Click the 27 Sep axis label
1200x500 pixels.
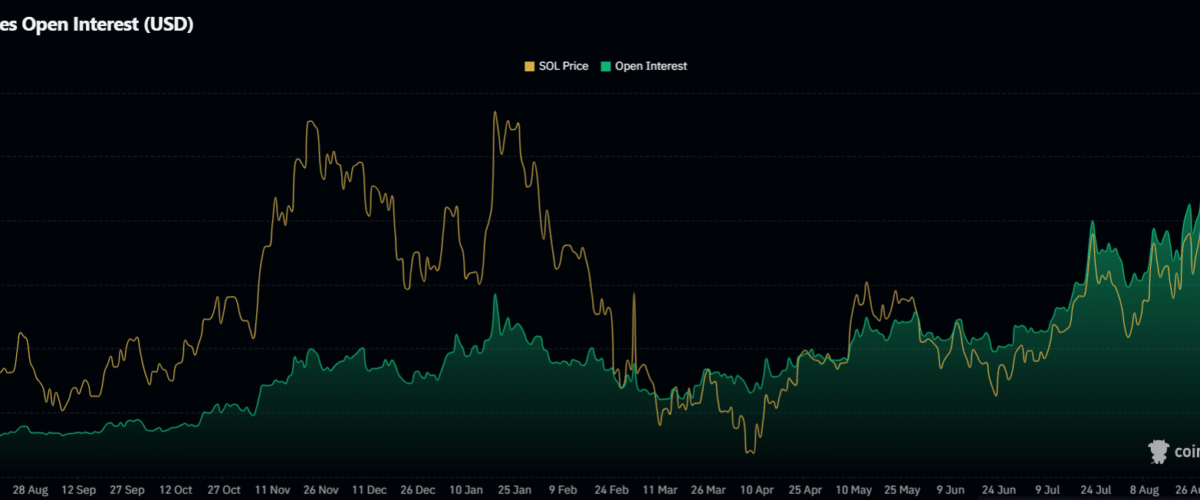pos(127,490)
